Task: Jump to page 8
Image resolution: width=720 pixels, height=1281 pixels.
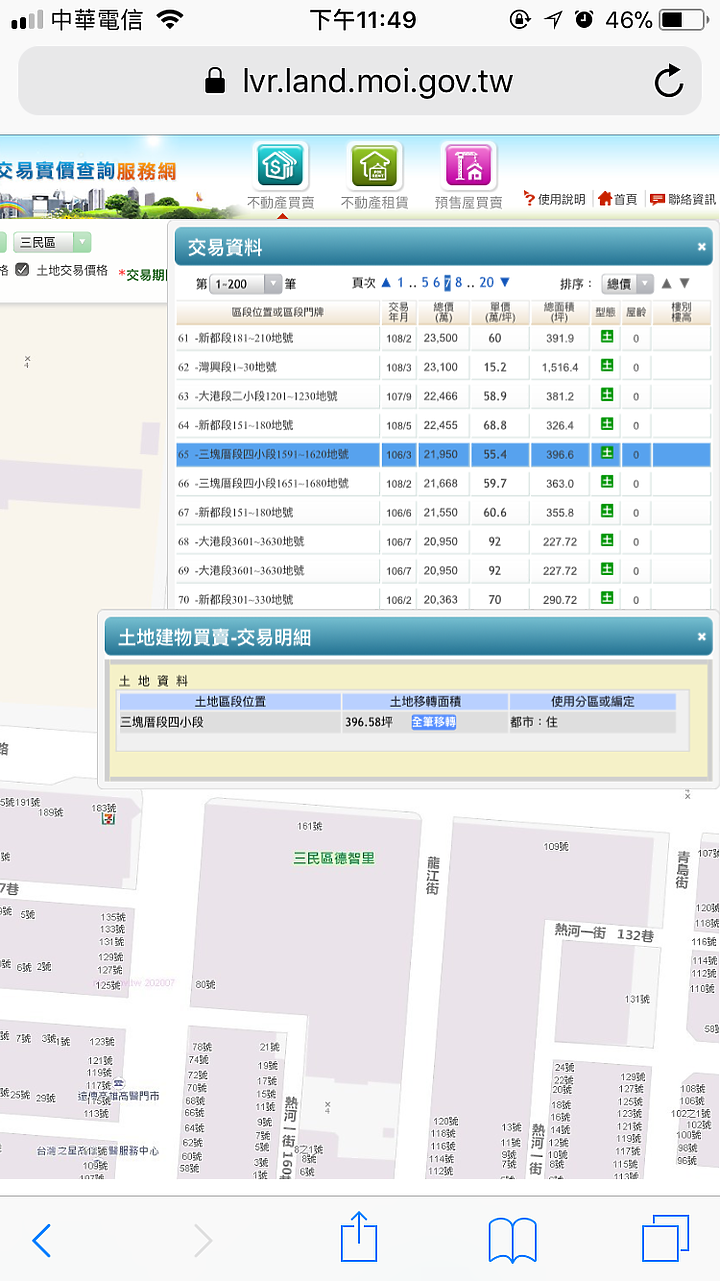Action: point(459,283)
